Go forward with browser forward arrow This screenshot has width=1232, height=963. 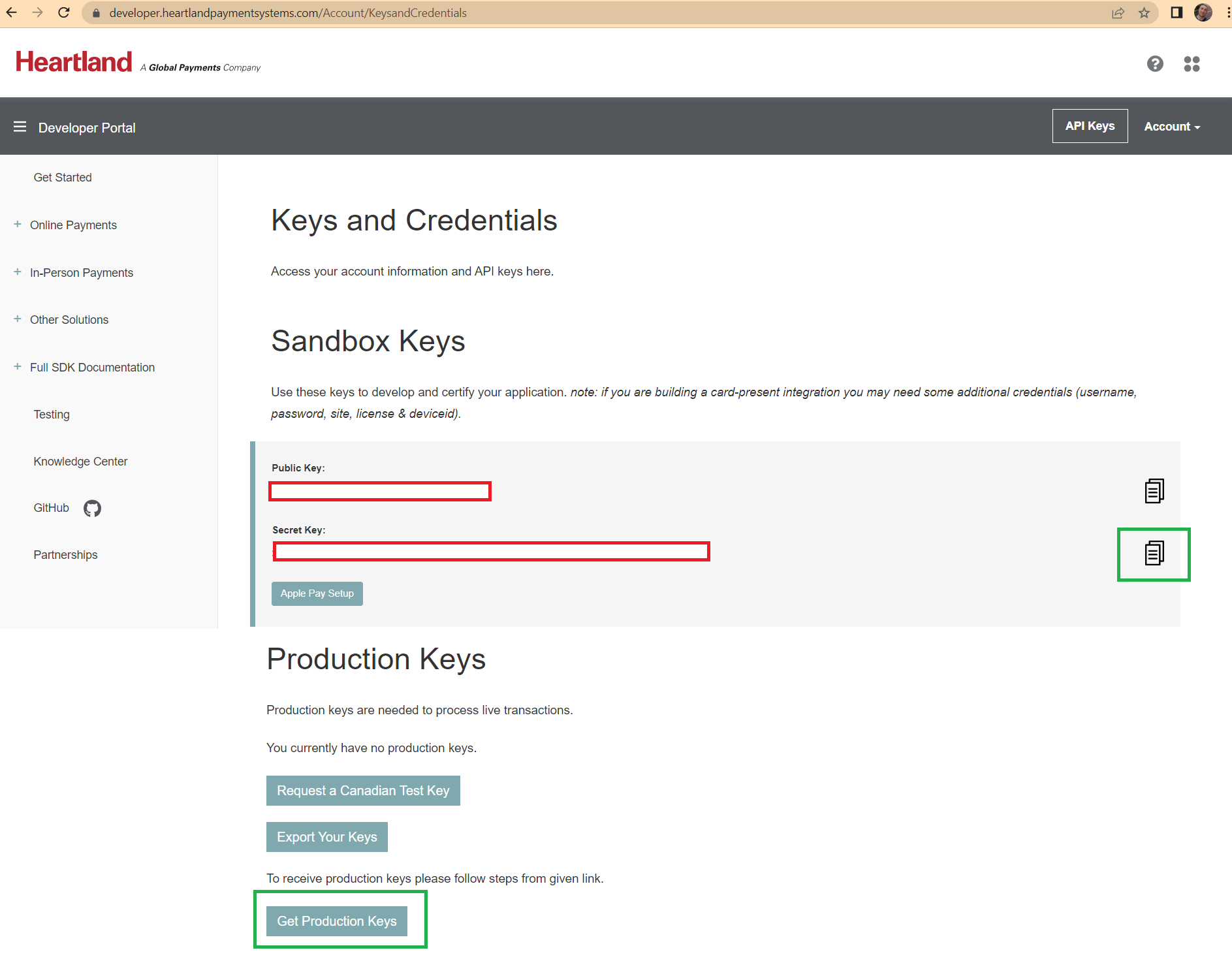coord(37,12)
